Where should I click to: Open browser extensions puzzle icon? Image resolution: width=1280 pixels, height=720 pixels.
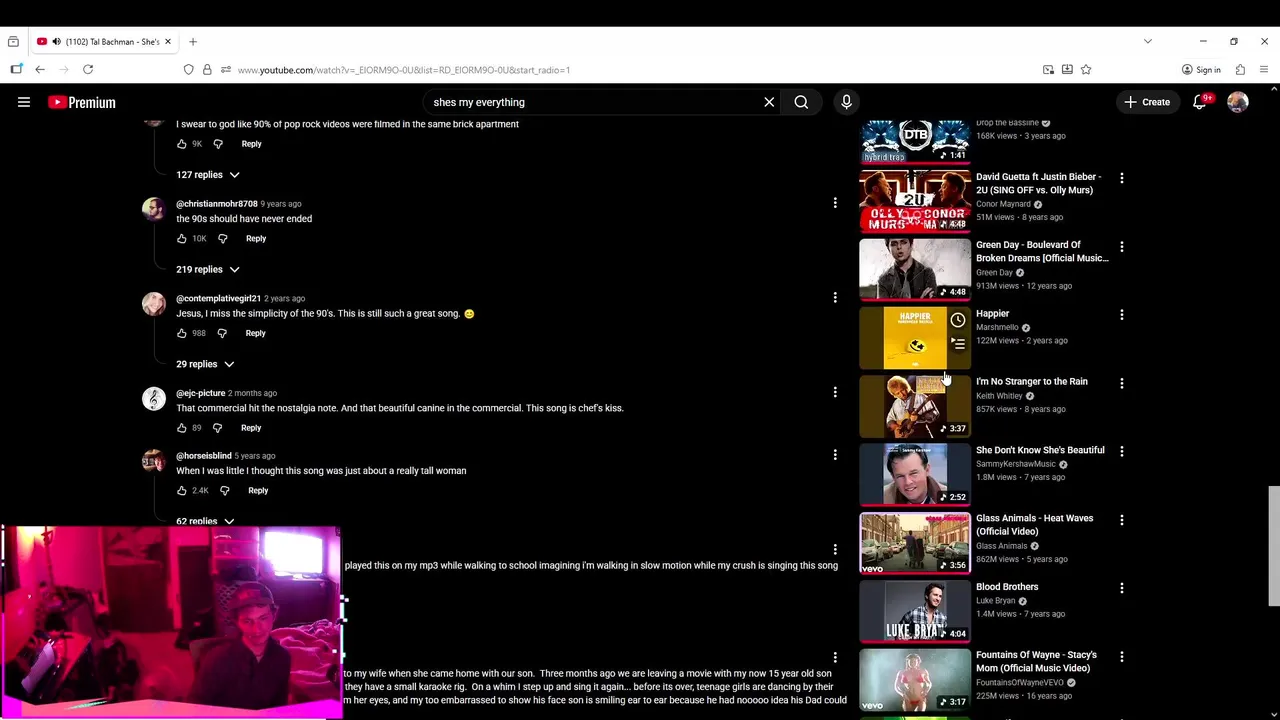[x=1240, y=70]
